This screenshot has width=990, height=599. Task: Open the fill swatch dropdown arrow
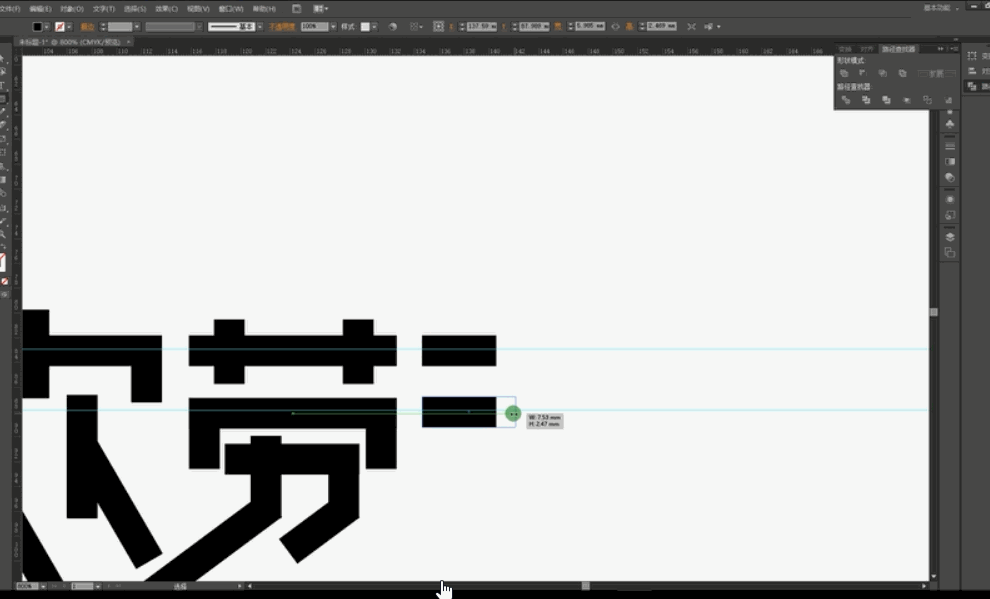47,27
